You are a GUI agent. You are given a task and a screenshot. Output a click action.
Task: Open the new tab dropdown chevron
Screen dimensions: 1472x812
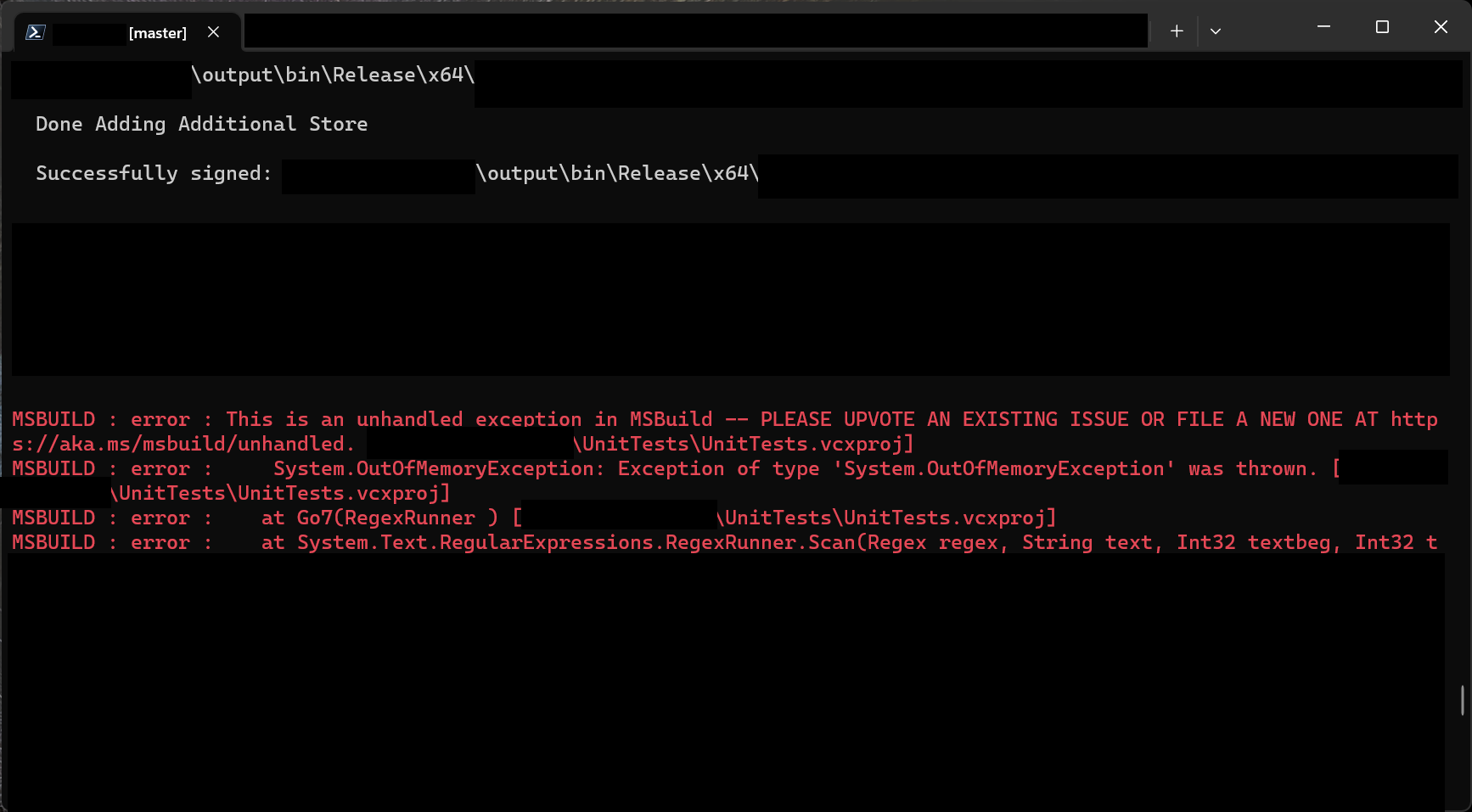[1215, 31]
